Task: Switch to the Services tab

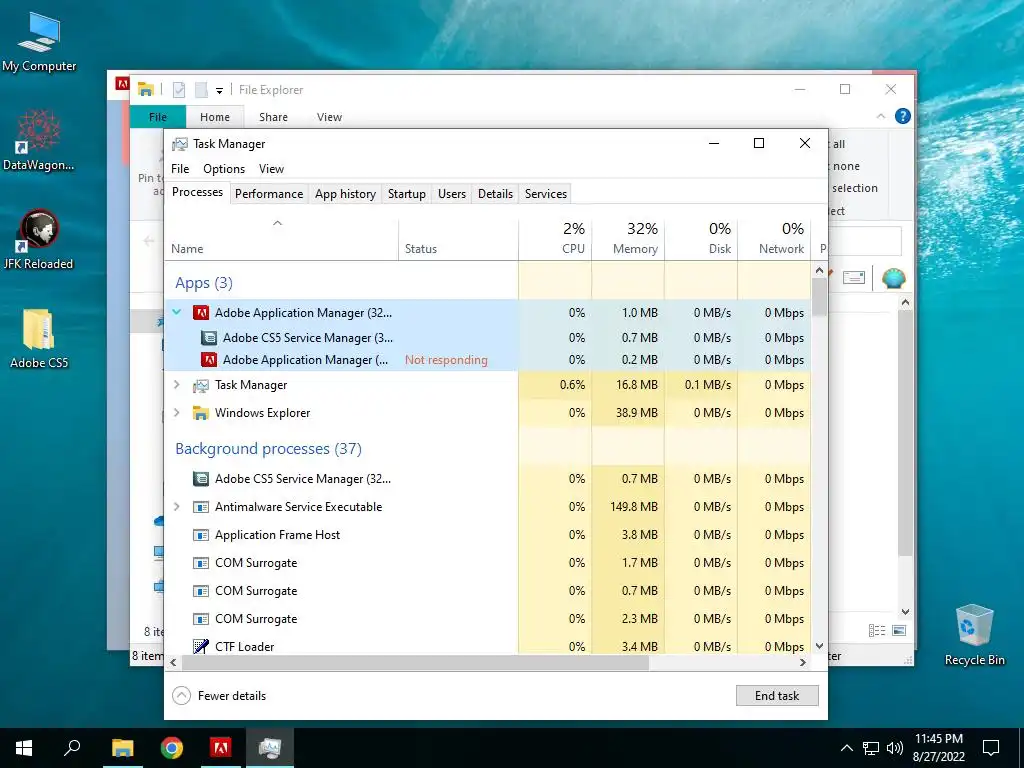Action: (545, 194)
